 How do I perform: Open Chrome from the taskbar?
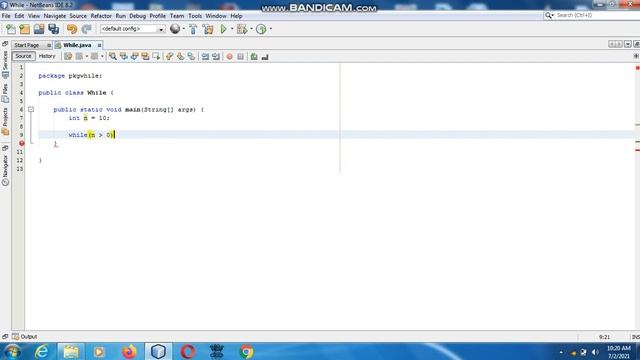[x=246, y=351]
